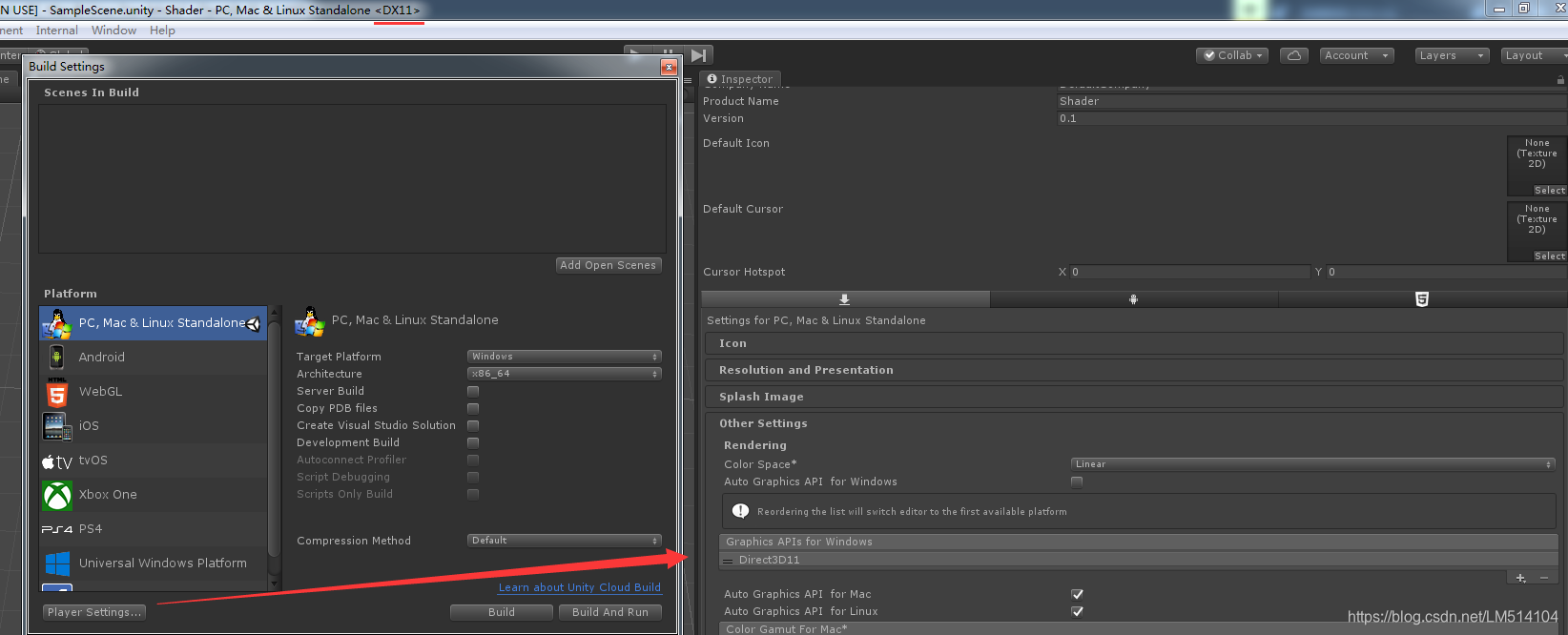Switch to the WebGL settings tab icon
The image size is (1568, 635).
[x=1421, y=299]
